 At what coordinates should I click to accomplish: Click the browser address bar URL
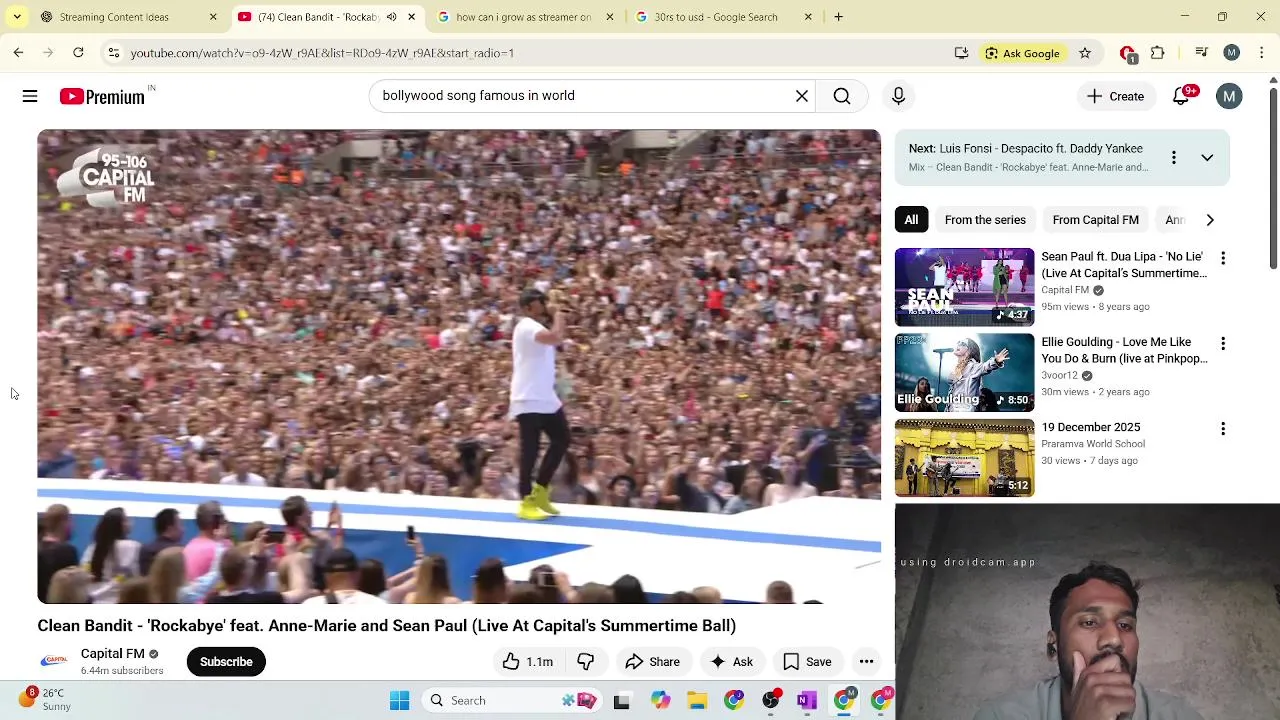coord(322,53)
